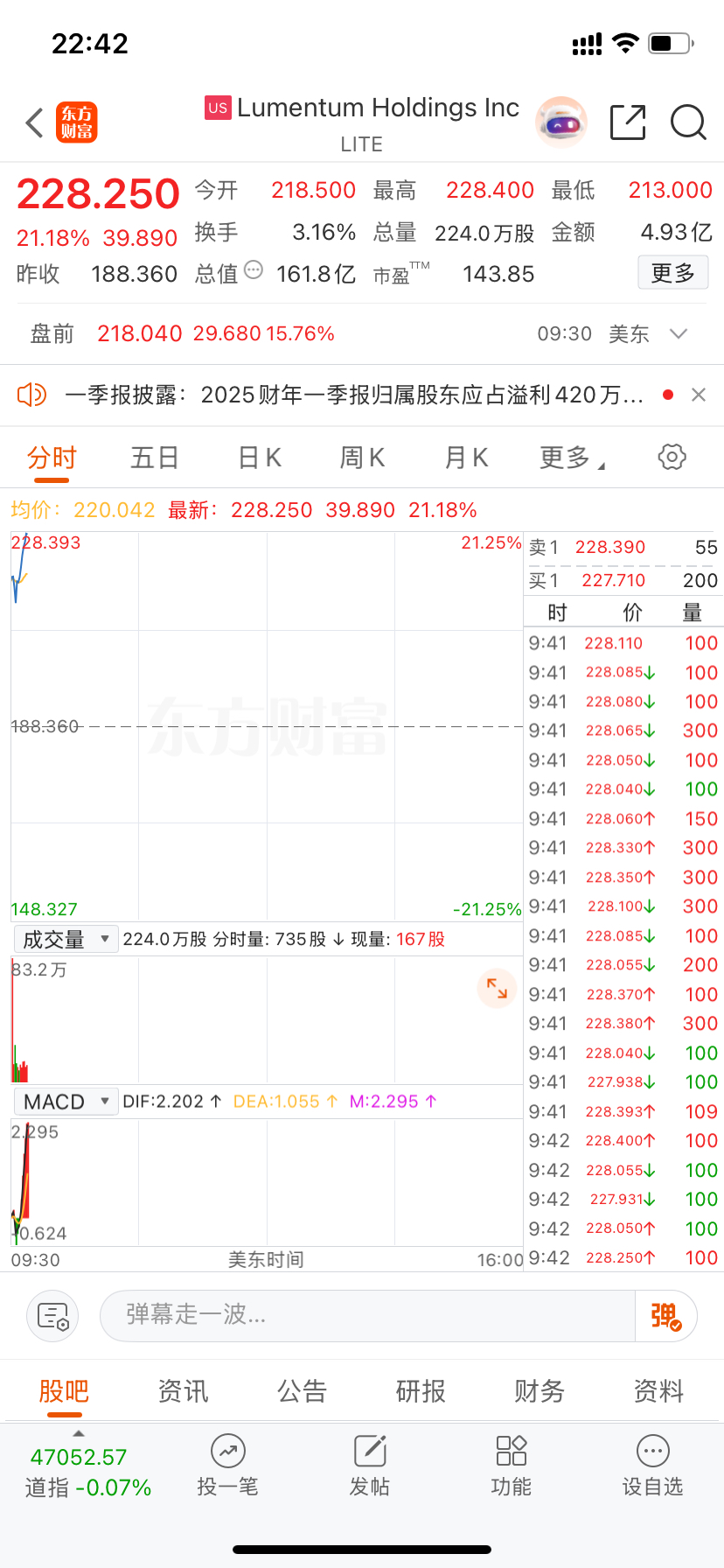Tap the 卖1 228.390 ask row
Image resolution: width=724 pixels, height=1568 pixels.
click(x=623, y=548)
